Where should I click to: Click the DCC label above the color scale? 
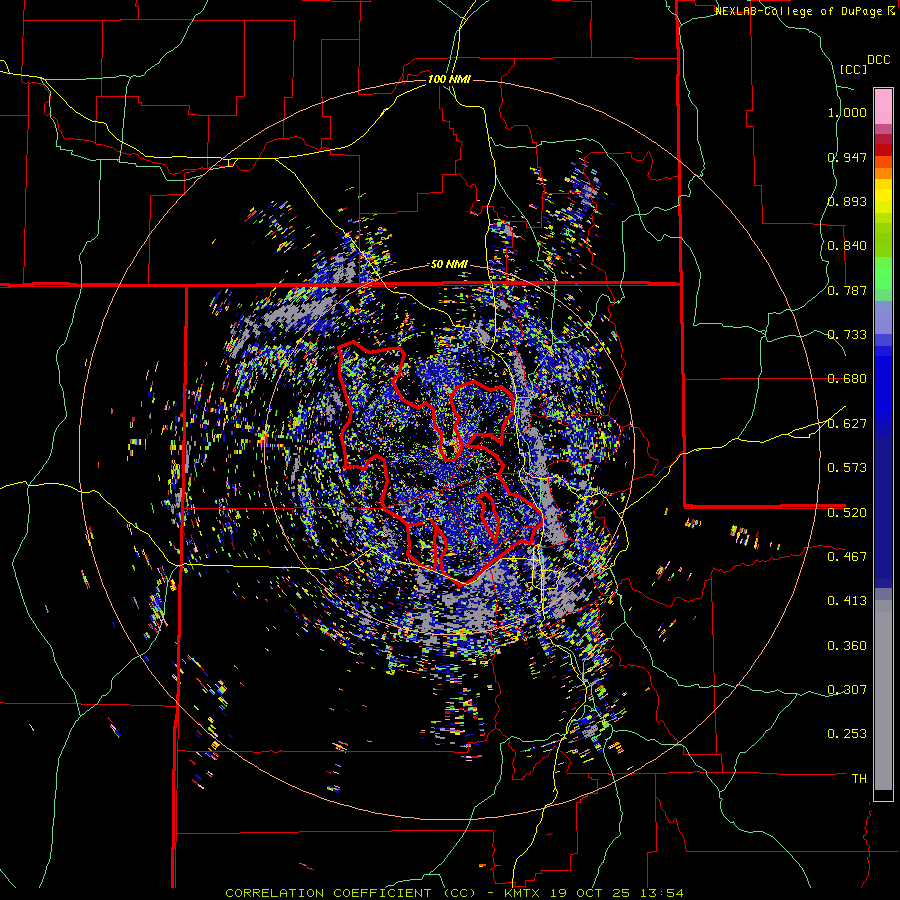click(x=879, y=60)
